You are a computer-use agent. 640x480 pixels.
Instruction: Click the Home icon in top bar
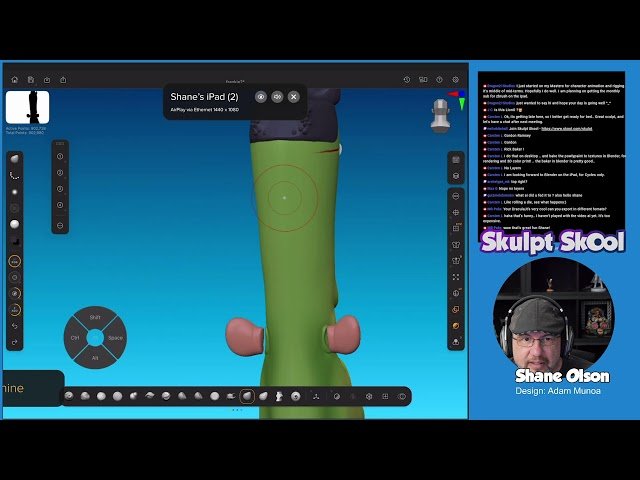point(15,80)
